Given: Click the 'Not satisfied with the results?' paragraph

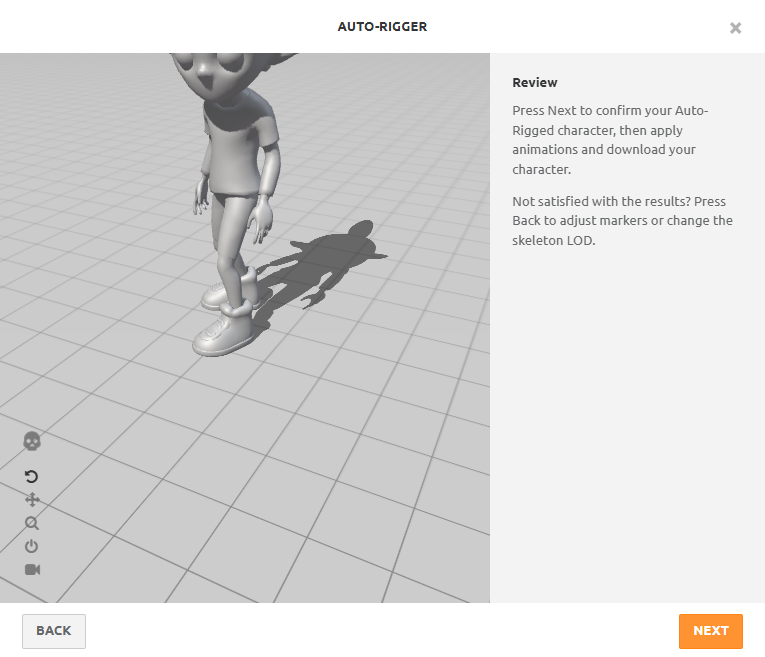Looking at the screenshot, I should coord(622,221).
